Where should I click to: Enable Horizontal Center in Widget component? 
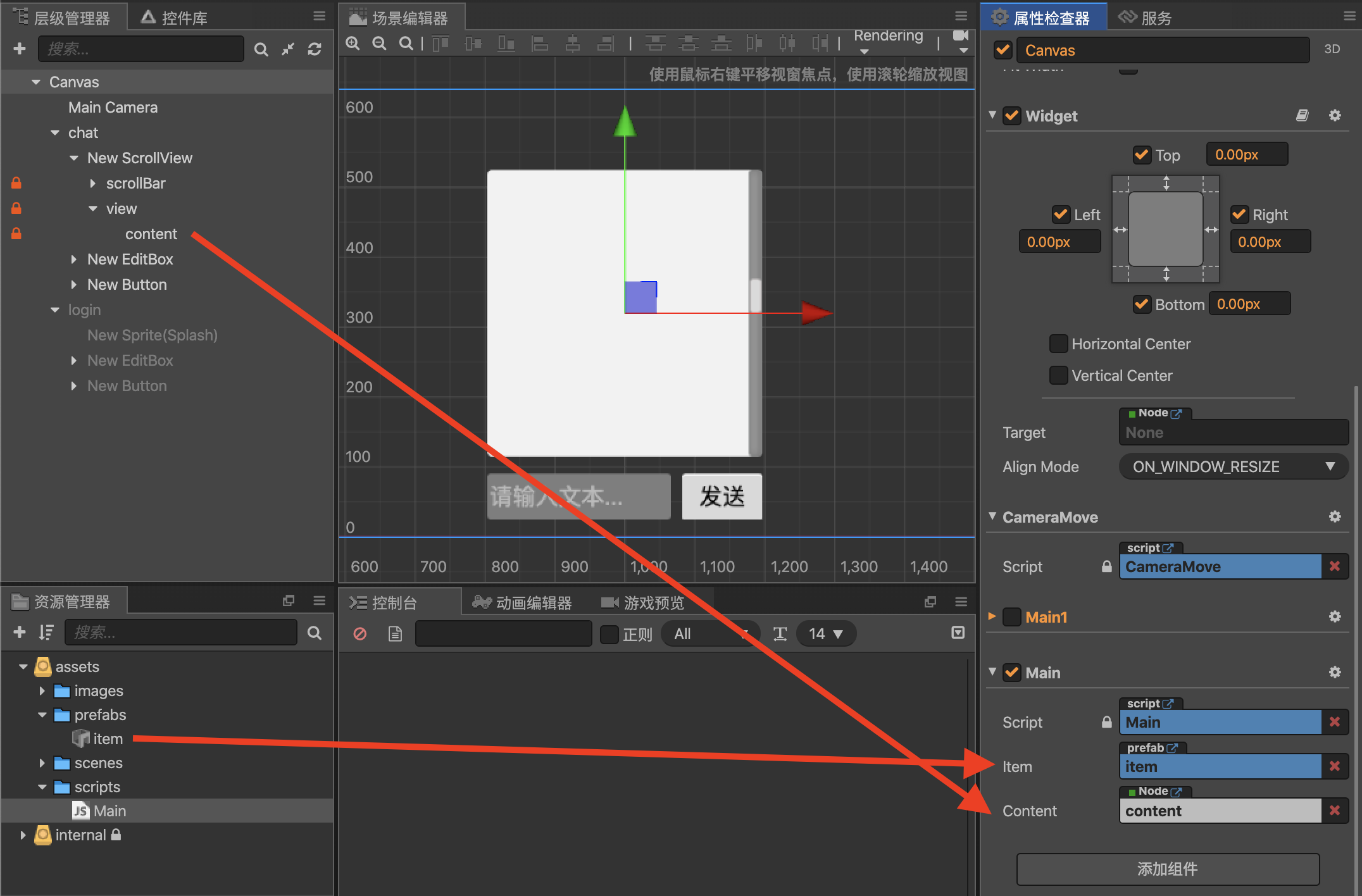(1058, 344)
